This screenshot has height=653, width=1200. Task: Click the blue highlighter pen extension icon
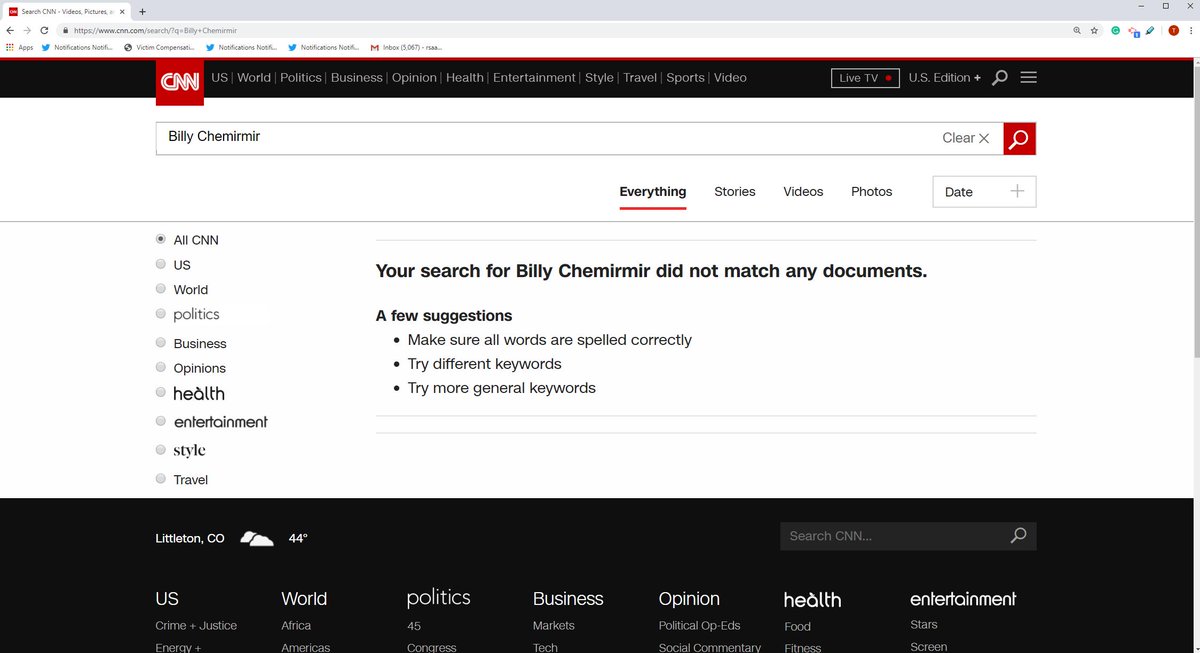(x=1150, y=30)
